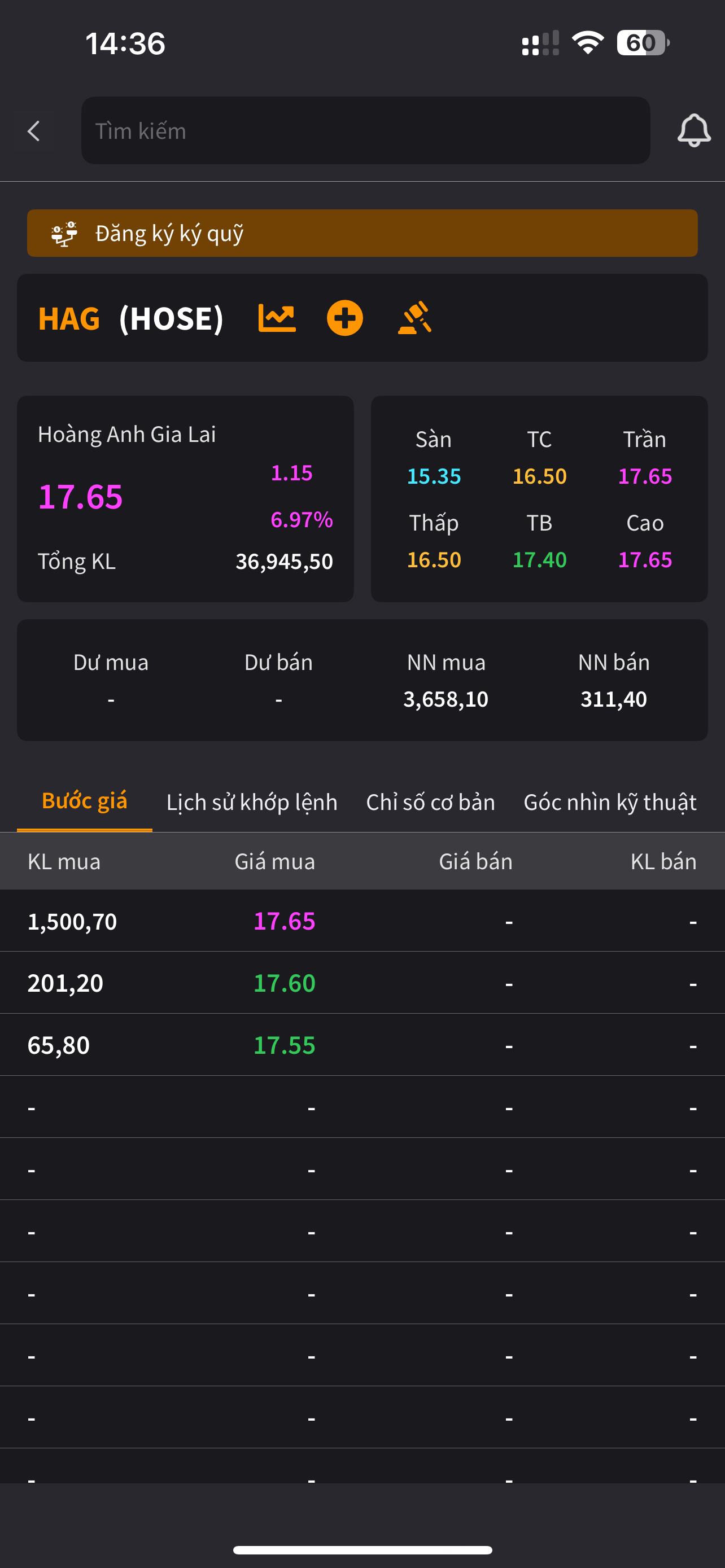
Task: Tap the Hoàng Anh Gia Lai company name
Action: tap(126, 435)
